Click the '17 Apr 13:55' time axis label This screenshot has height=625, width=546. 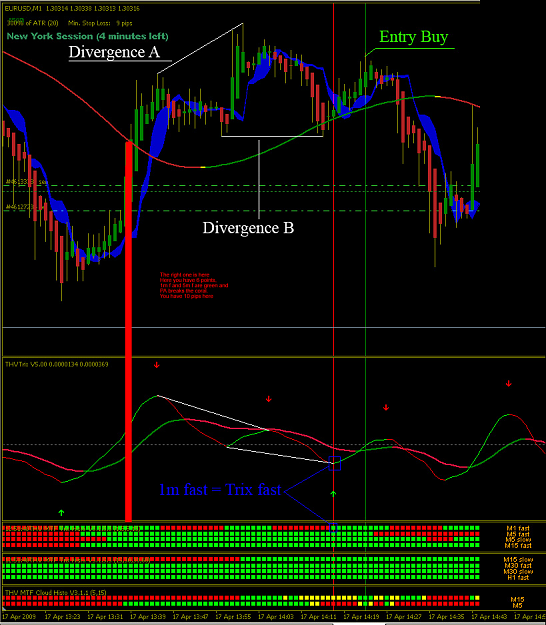(234, 616)
